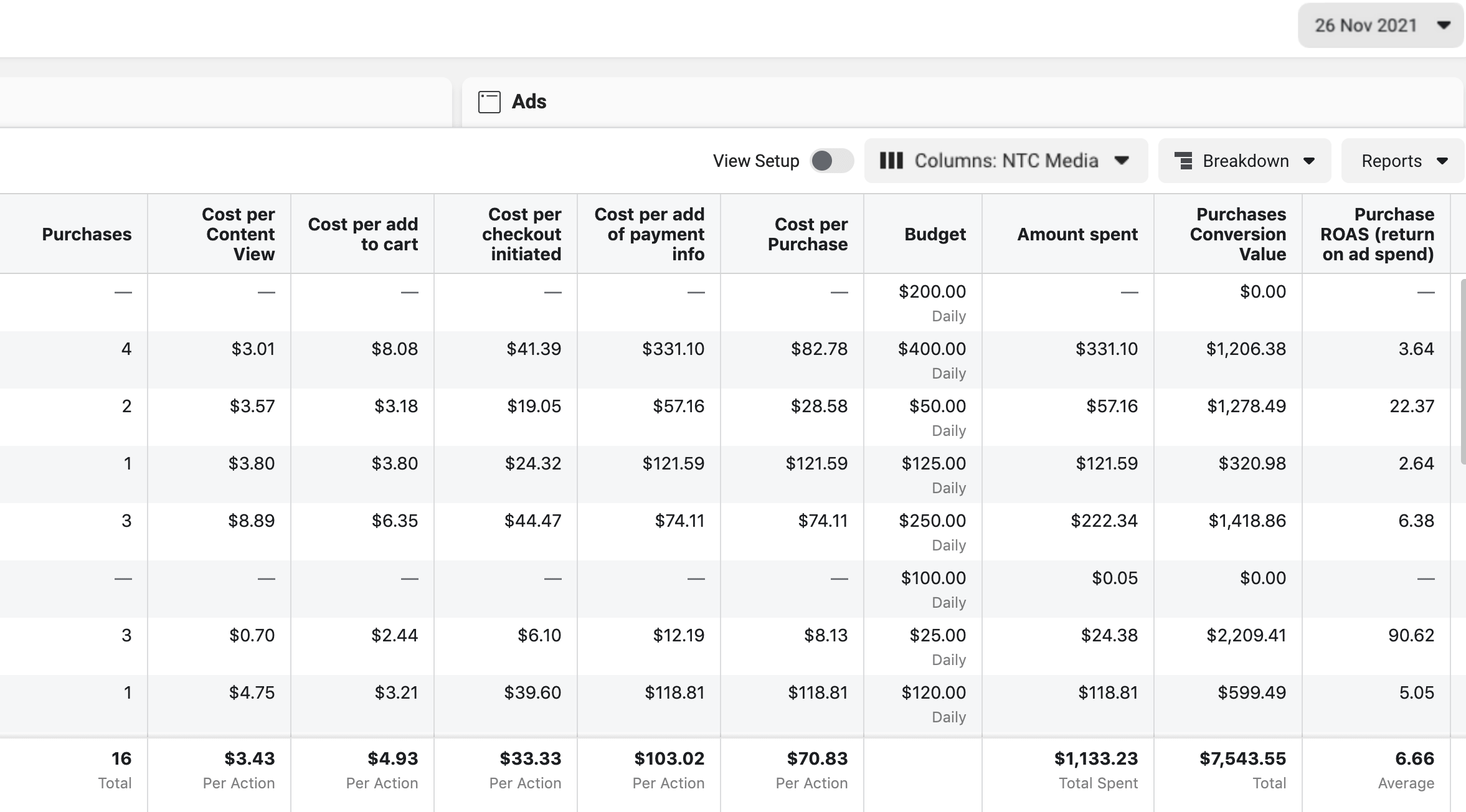Click Cost per Content View header
The height and width of the screenshot is (812, 1466).
pyautogui.click(x=240, y=234)
